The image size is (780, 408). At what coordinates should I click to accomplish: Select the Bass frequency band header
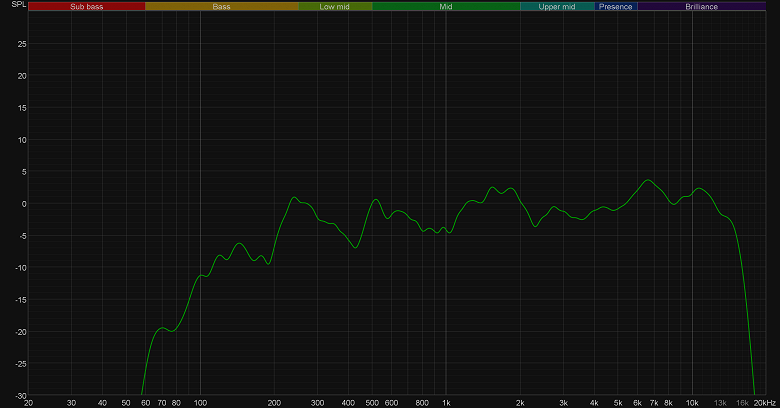pyautogui.click(x=222, y=6)
